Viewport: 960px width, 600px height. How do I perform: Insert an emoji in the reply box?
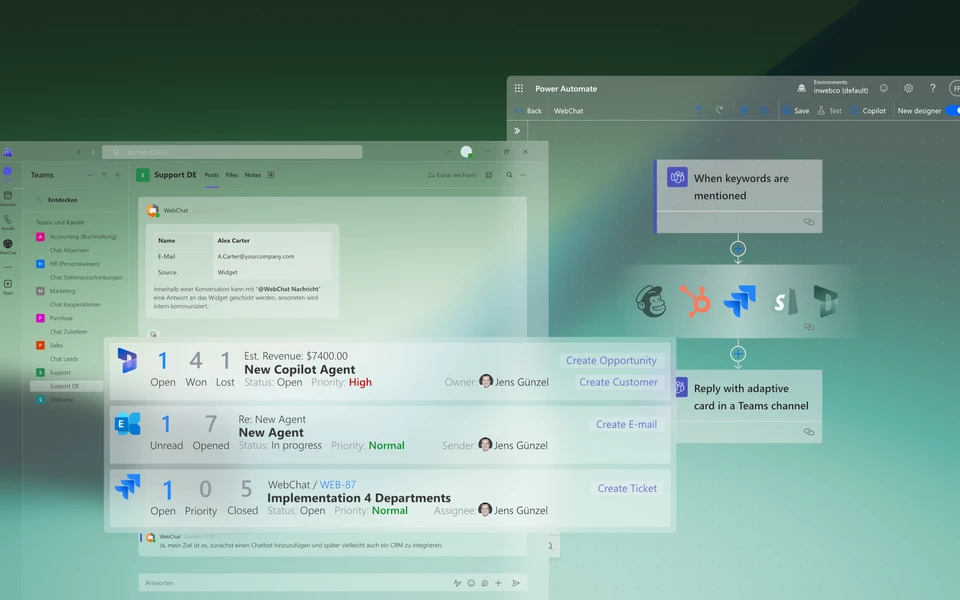click(x=471, y=583)
